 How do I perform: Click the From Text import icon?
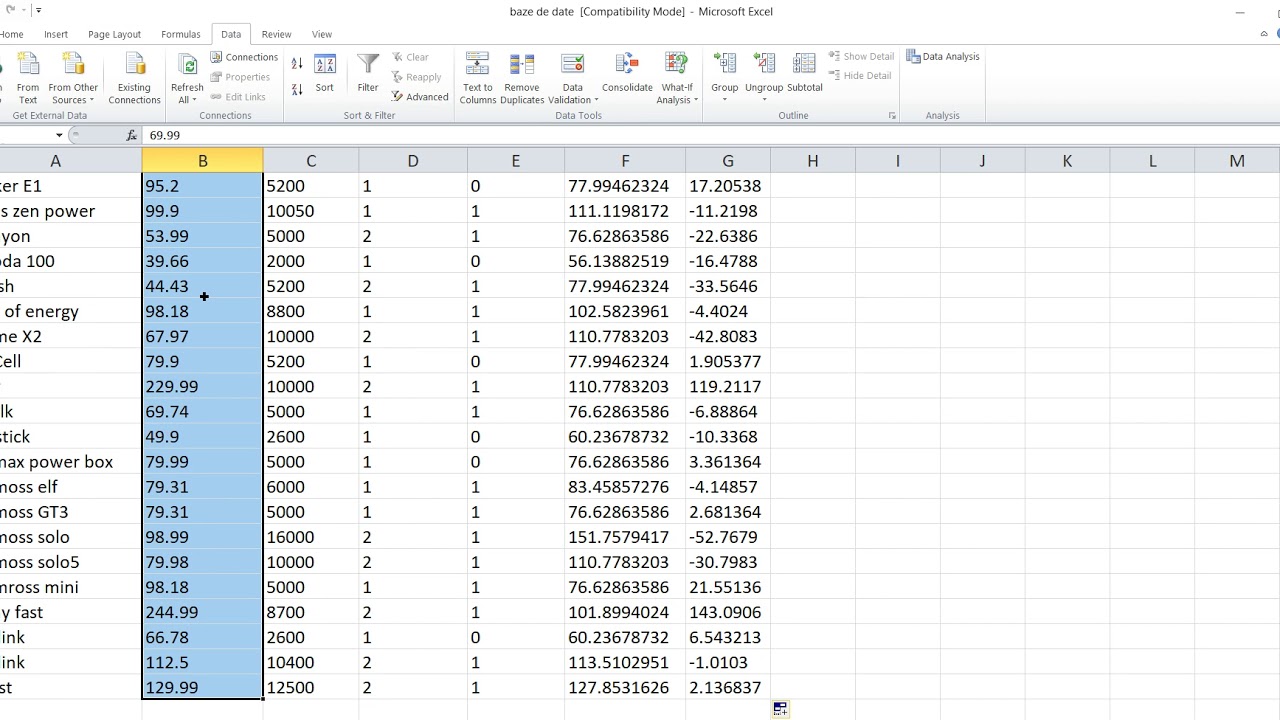[x=27, y=77]
